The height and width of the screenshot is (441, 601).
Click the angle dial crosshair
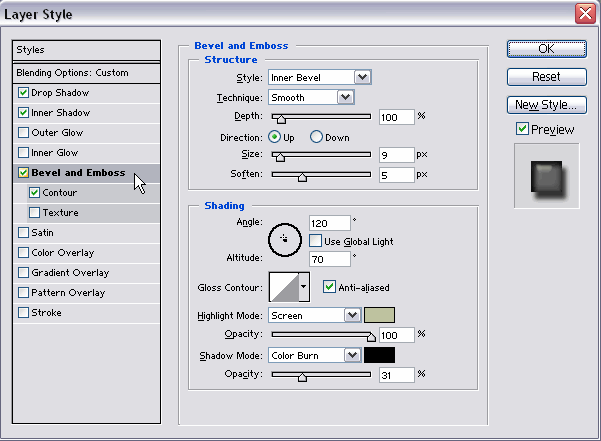tap(284, 239)
